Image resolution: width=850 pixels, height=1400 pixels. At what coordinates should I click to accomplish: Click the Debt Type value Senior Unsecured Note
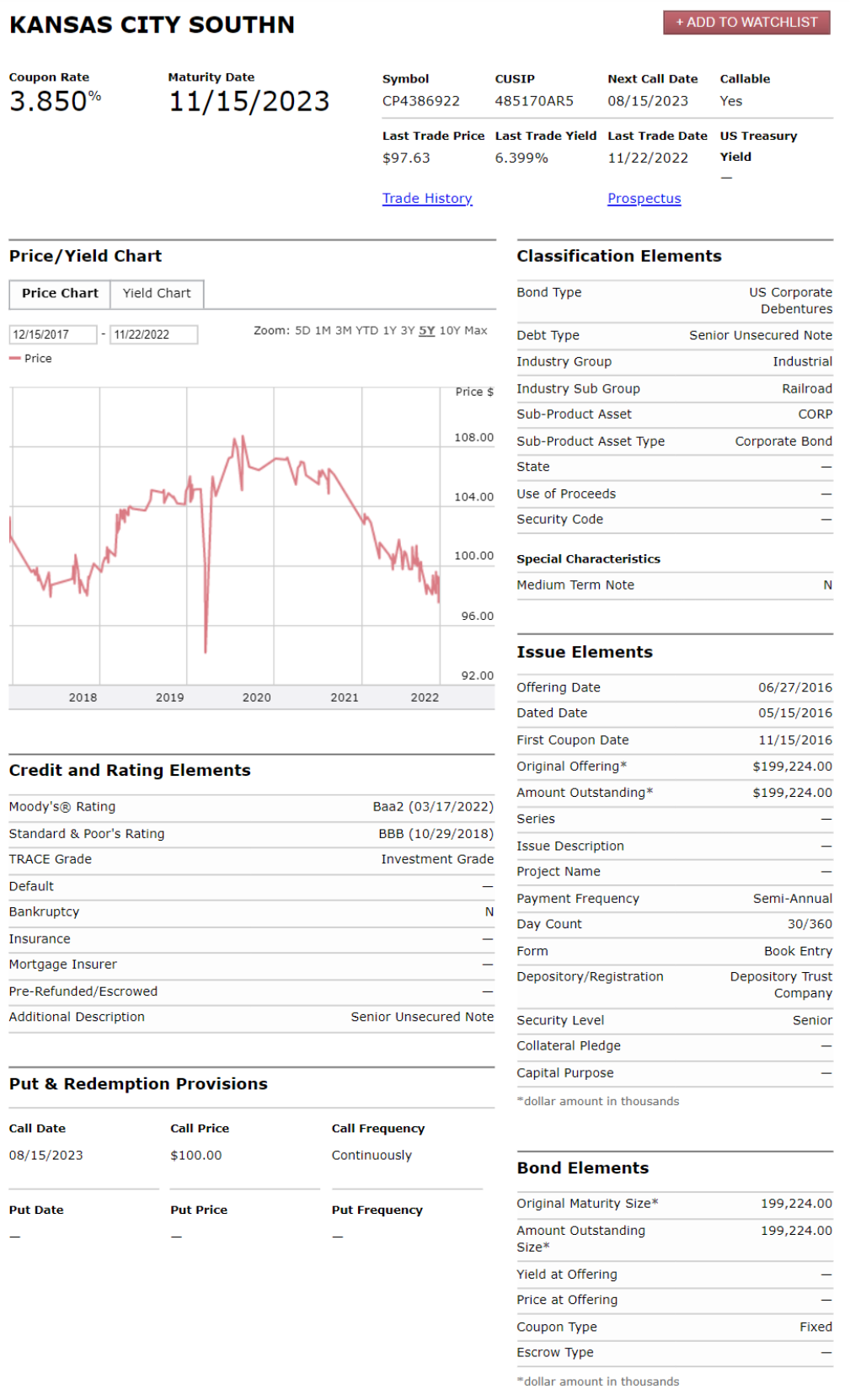[761, 335]
